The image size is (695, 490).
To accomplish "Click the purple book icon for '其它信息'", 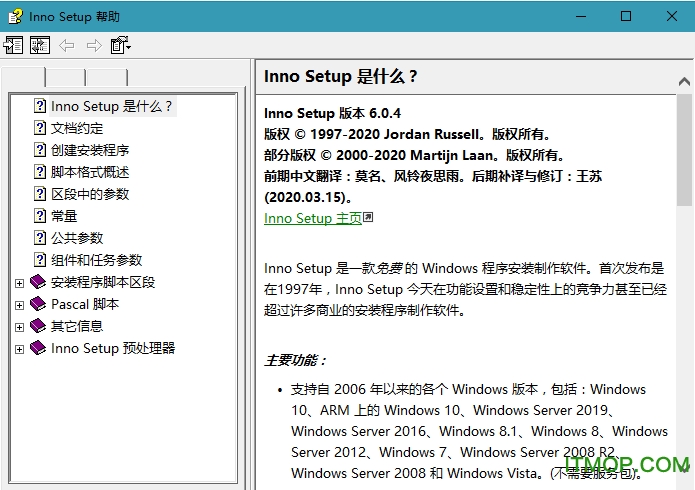I will (38, 325).
